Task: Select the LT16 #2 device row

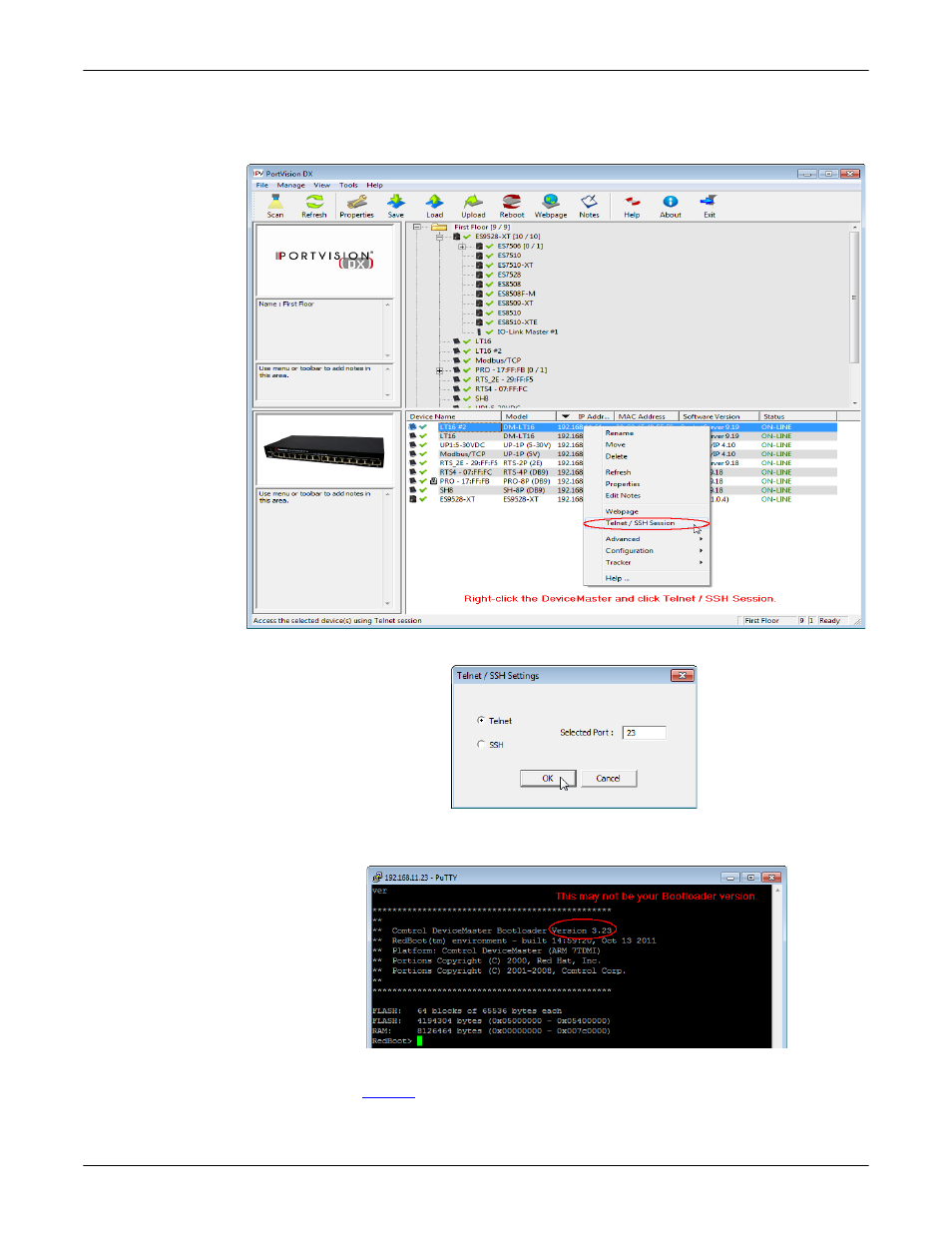Action: tap(622, 427)
